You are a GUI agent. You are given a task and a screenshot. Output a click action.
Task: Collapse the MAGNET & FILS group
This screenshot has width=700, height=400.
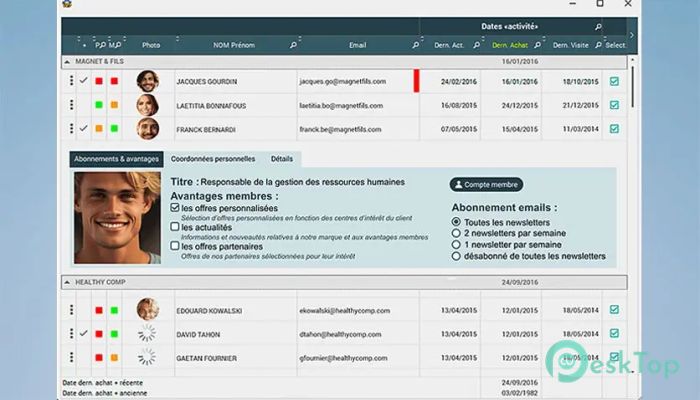(67, 62)
